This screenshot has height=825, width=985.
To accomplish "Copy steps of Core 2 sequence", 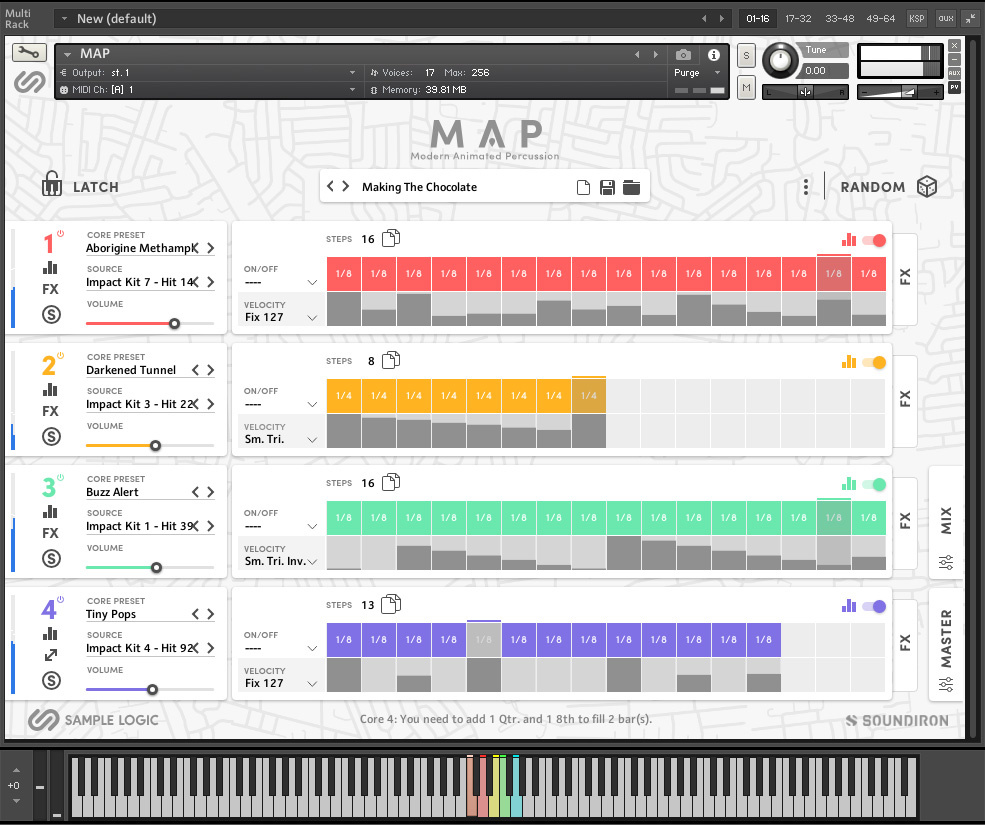I will pos(391,361).
